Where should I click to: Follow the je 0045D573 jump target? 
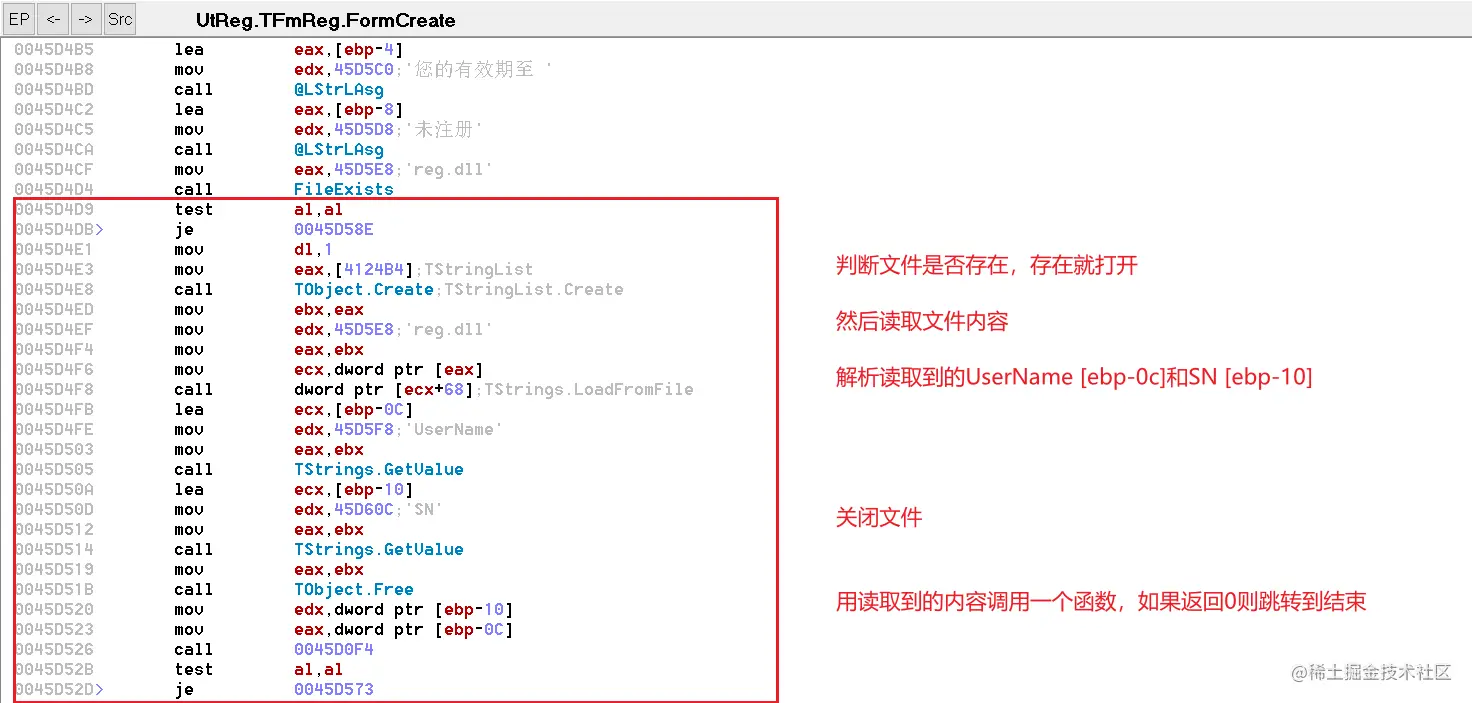click(333, 689)
